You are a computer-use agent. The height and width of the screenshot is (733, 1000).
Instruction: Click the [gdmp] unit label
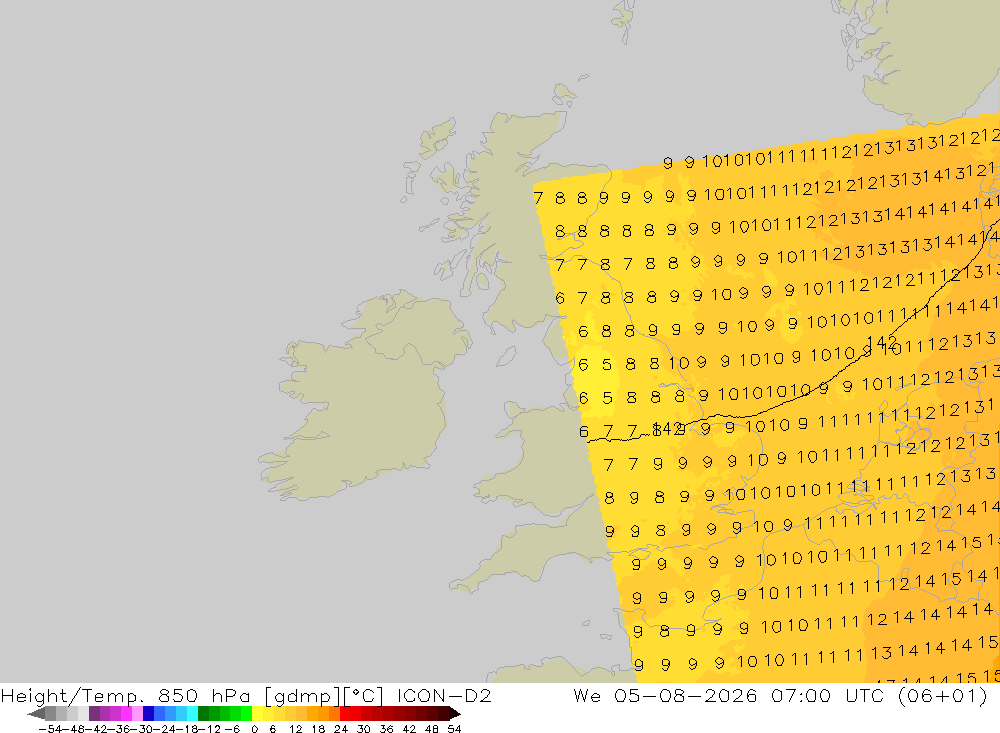click(303, 696)
